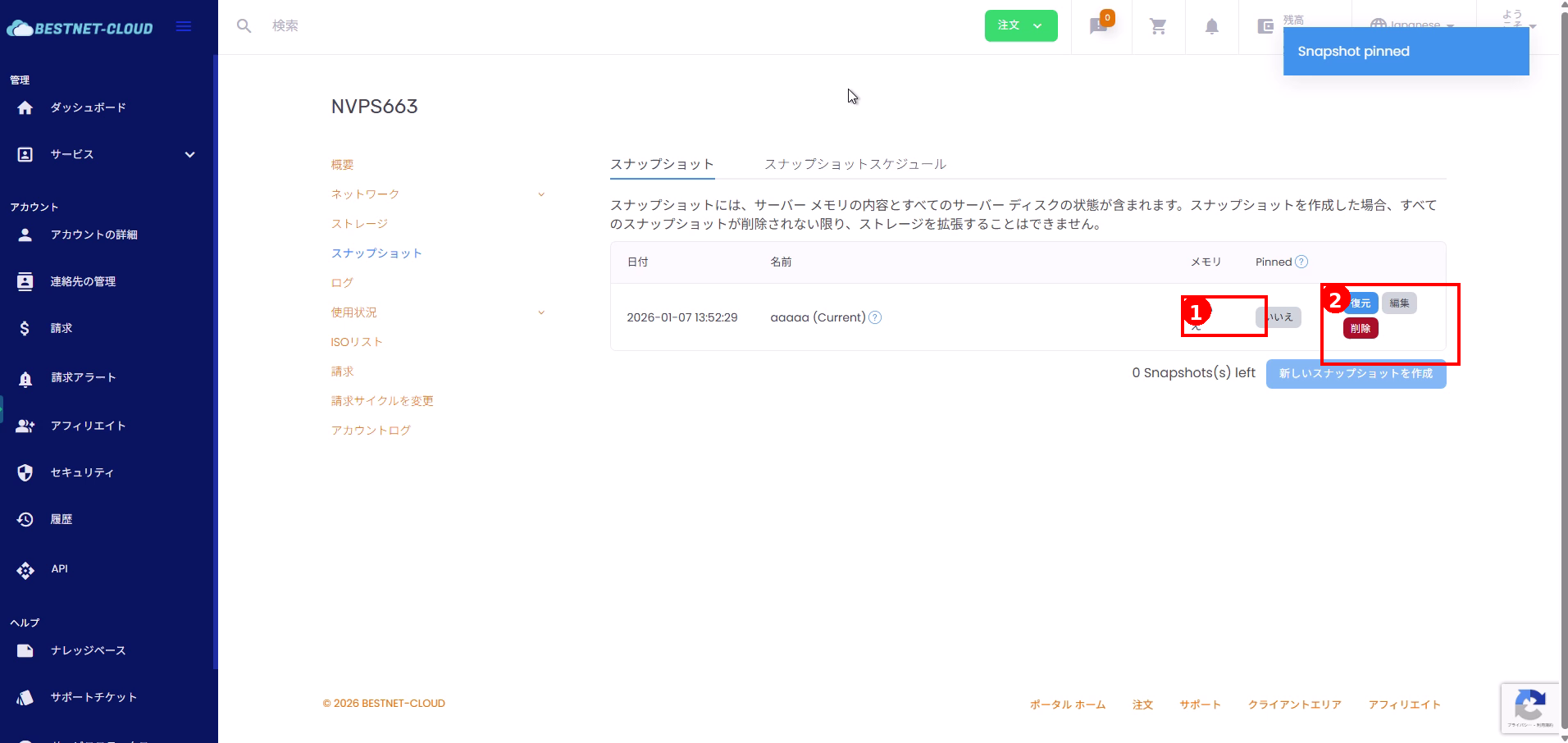Open the ストレージ link in server menu
The height and width of the screenshot is (743, 1568).
click(x=359, y=224)
